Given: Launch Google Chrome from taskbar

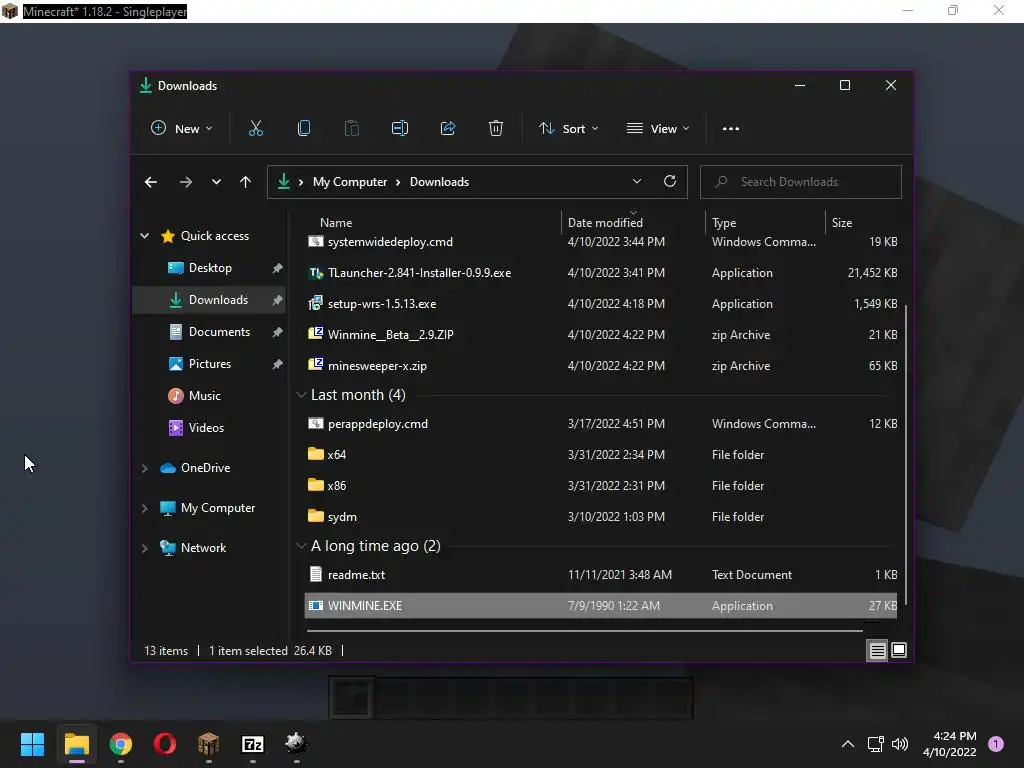Looking at the screenshot, I should click(x=121, y=744).
